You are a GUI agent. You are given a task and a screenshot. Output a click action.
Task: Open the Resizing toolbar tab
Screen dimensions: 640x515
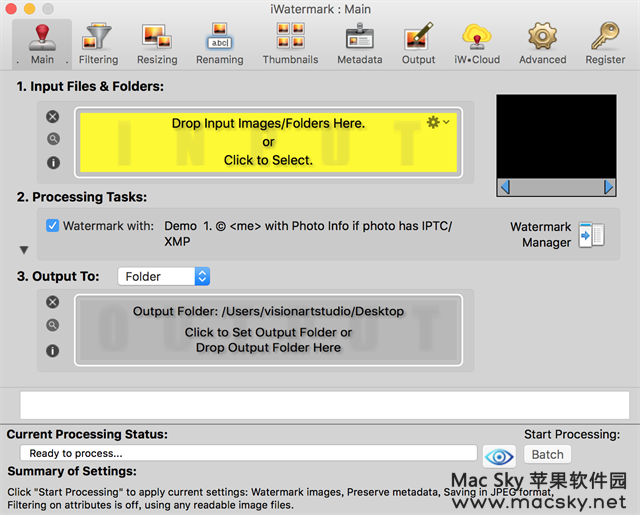[x=157, y=44]
